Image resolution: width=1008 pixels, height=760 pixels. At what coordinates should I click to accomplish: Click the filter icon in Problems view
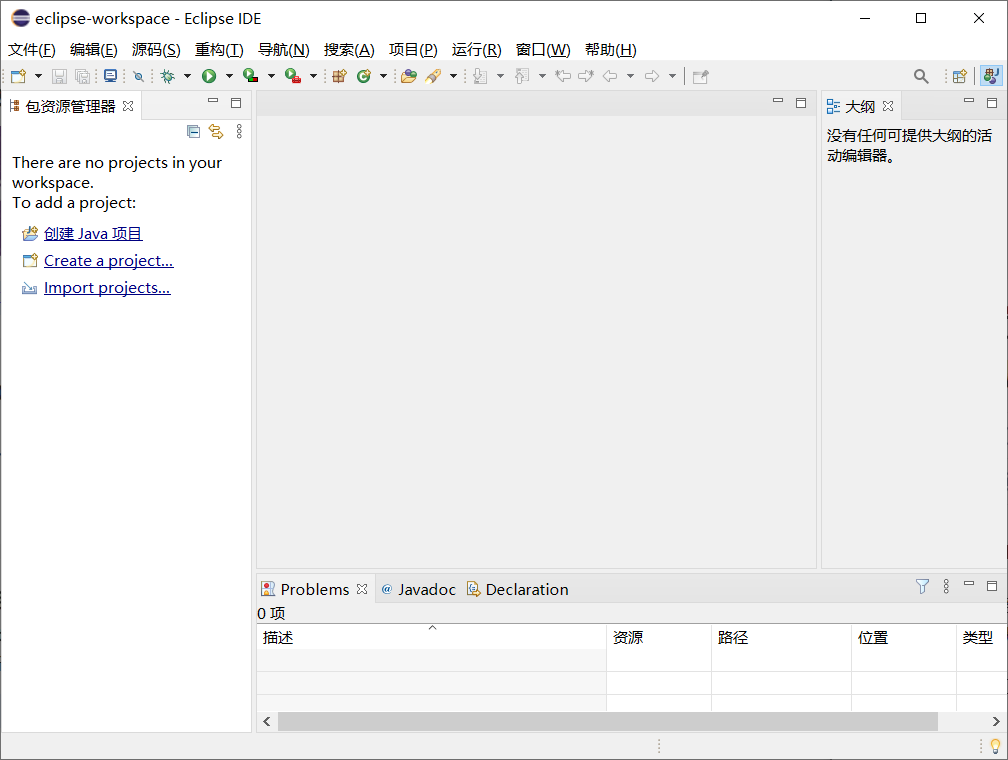coord(921,587)
